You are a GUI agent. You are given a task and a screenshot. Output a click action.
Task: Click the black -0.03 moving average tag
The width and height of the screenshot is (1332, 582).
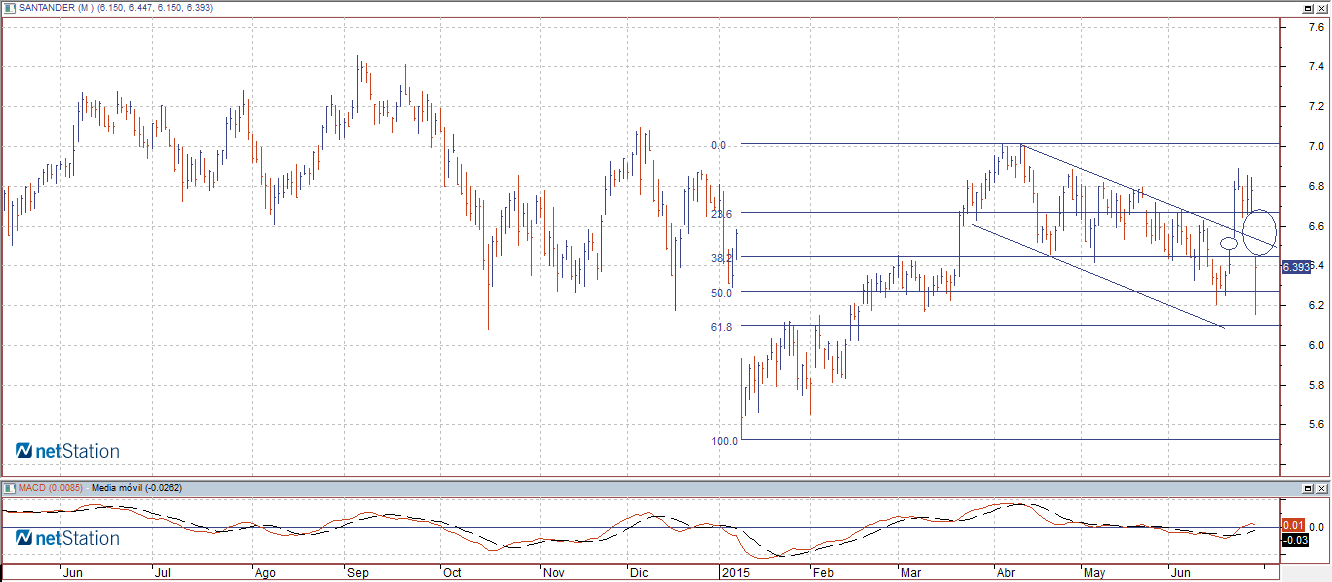(x=1293, y=540)
